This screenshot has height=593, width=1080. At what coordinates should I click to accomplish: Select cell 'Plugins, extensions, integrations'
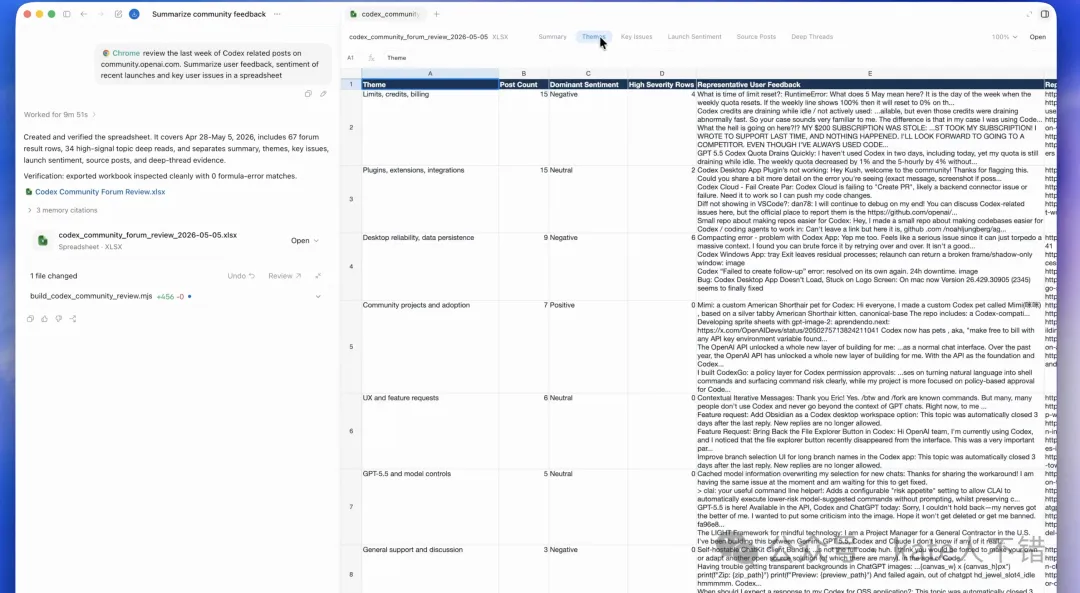click(430, 199)
